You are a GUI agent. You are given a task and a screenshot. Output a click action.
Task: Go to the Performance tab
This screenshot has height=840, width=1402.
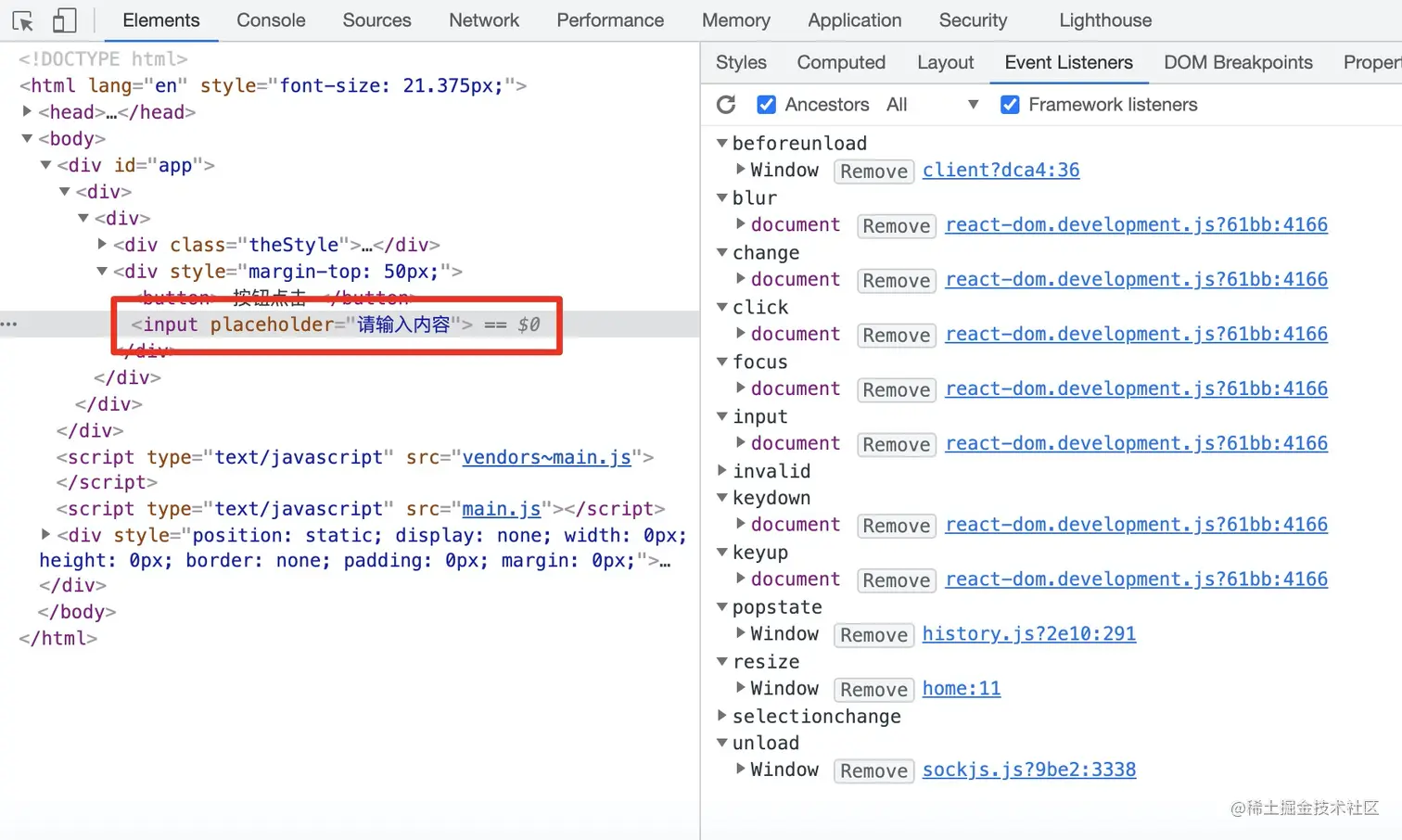point(610,20)
